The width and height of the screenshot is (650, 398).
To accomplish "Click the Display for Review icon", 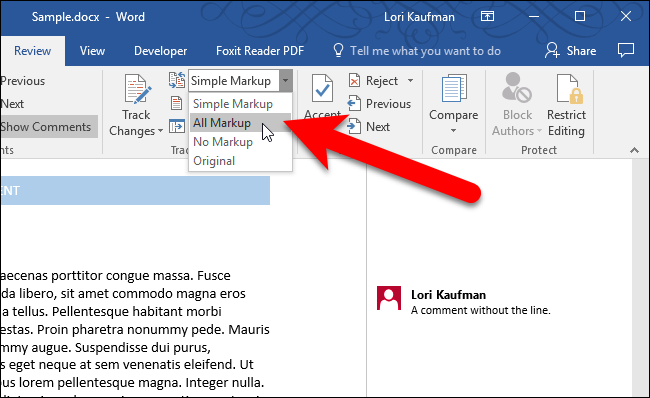I will point(177,80).
